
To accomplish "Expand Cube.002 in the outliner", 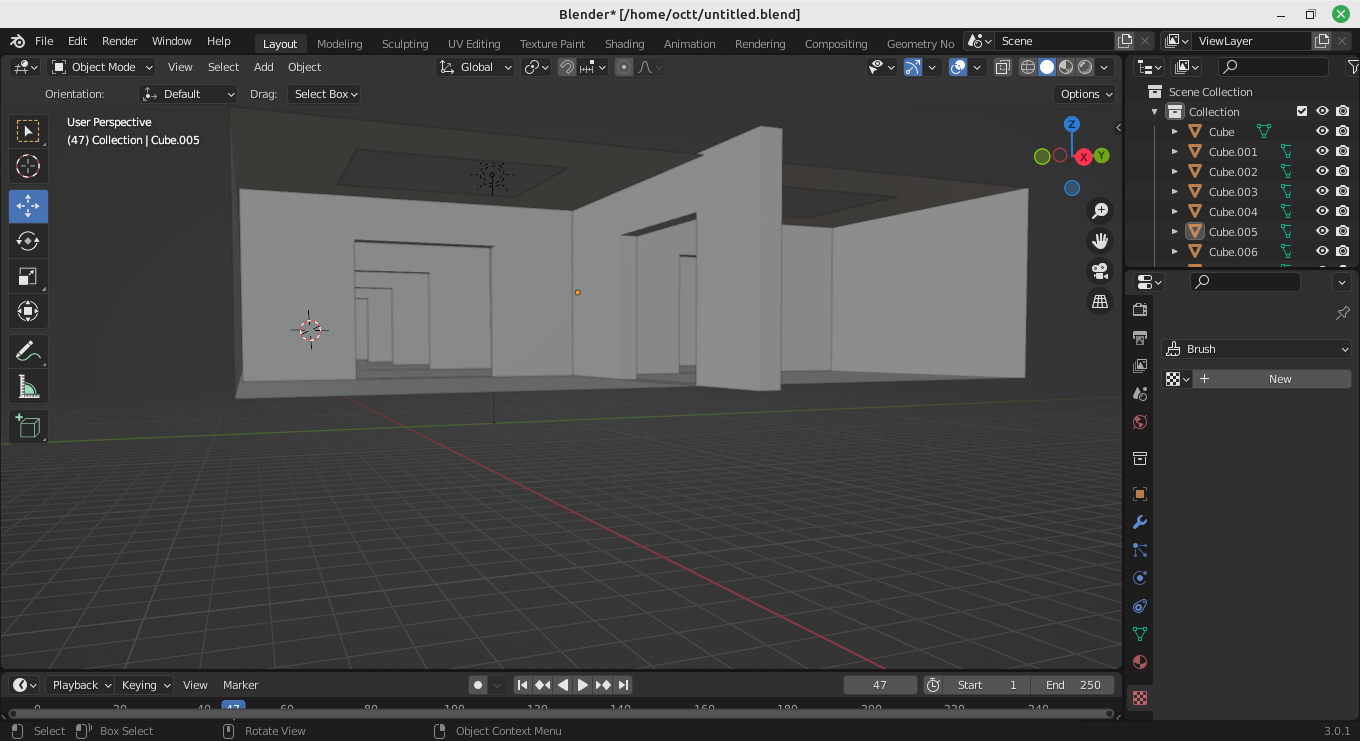I will coord(1175,171).
